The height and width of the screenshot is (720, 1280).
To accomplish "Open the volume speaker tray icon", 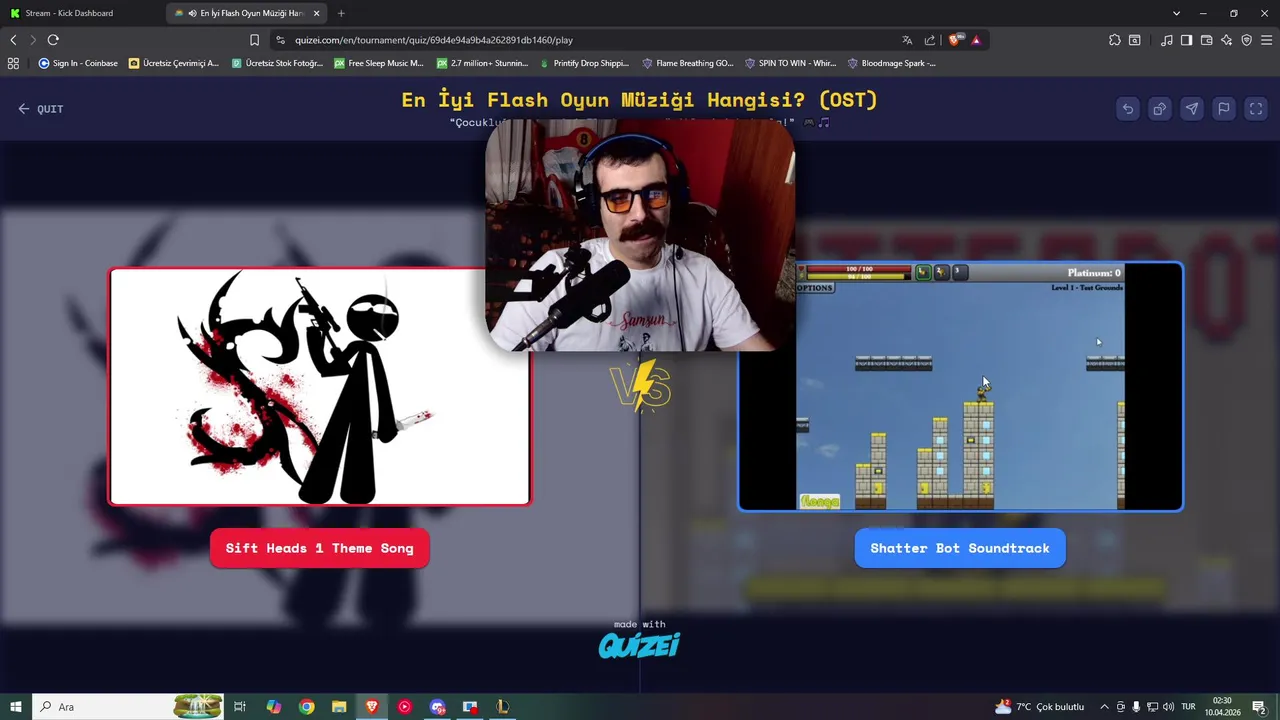I will pyautogui.click(x=1168, y=707).
